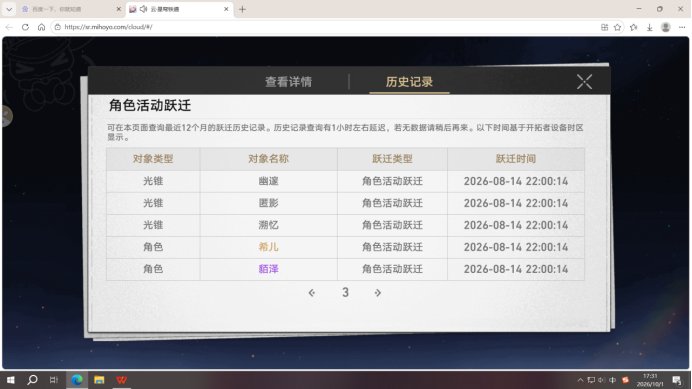The width and height of the screenshot is (692, 389).
Task: Open the notification center icon
Action: pos(677,380)
